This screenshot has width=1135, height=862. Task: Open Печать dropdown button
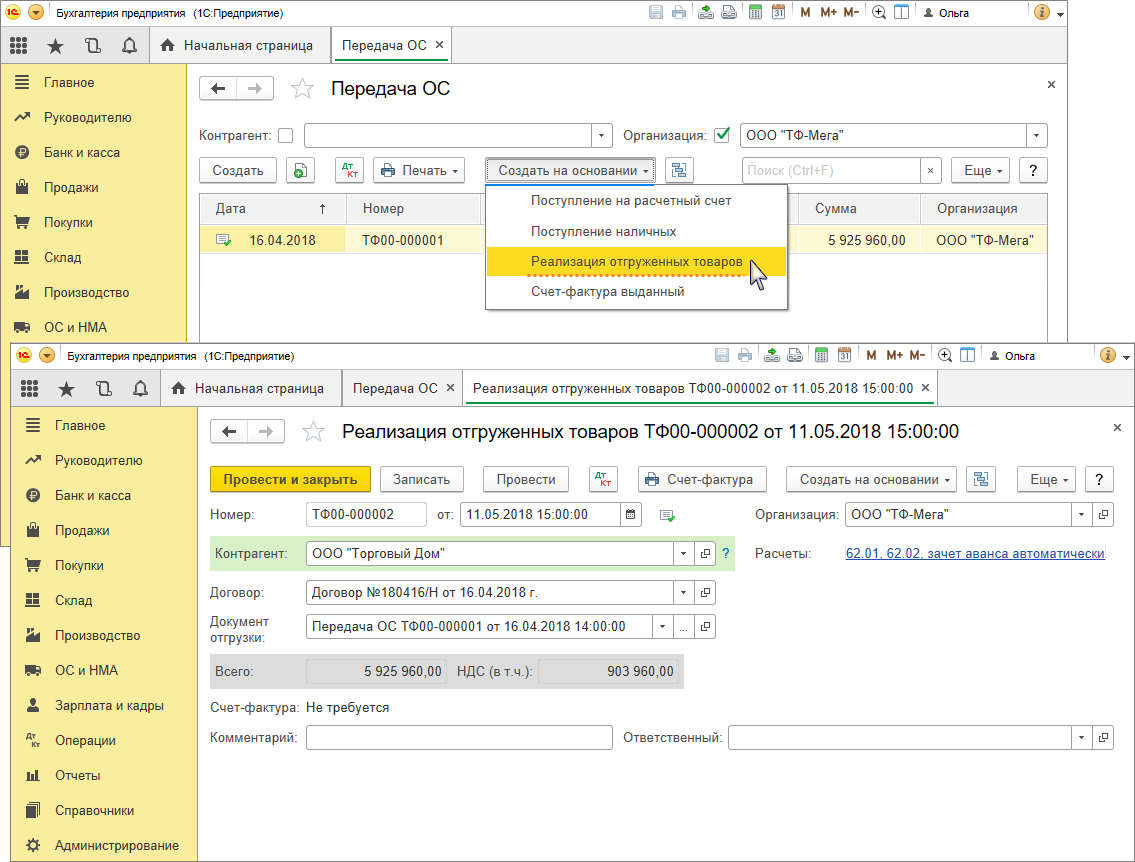coord(419,171)
